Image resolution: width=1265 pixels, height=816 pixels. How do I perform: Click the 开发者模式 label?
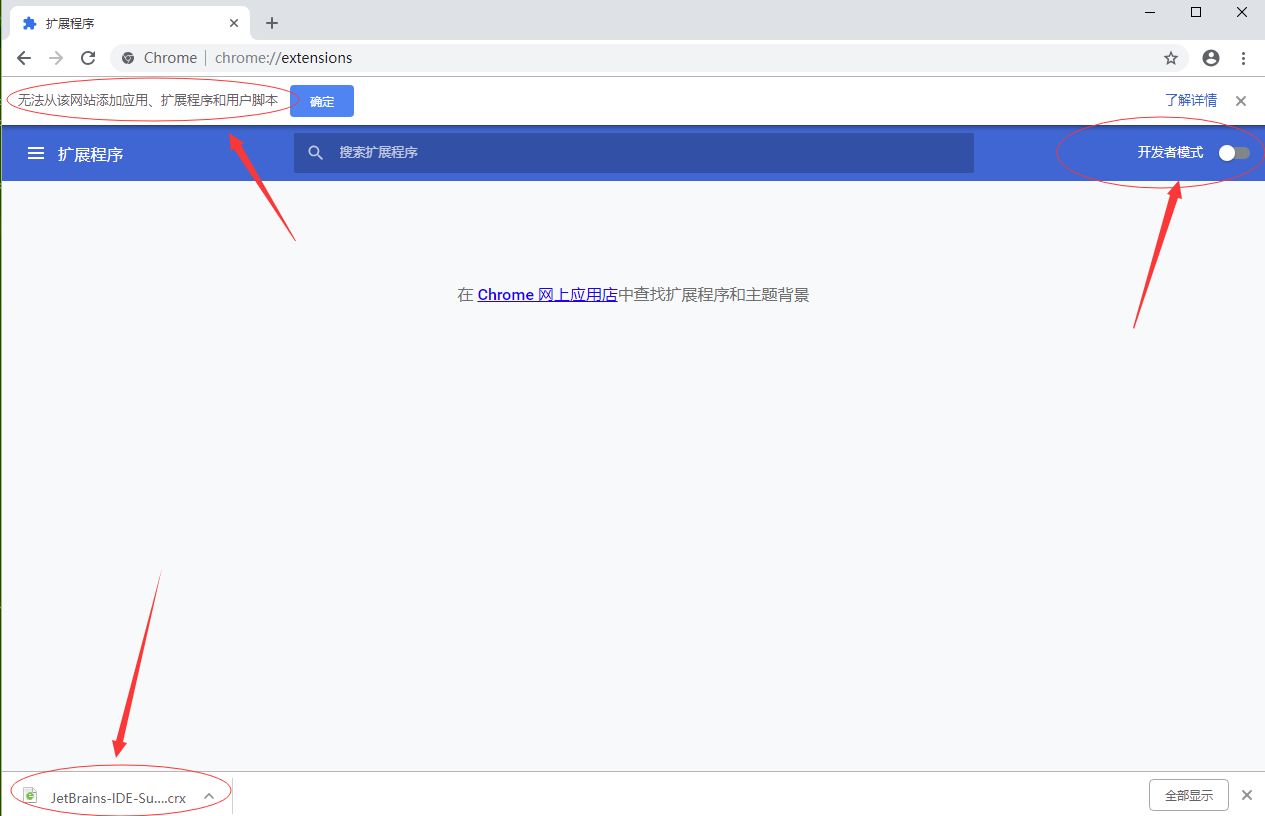pyautogui.click(x=1170, y=153)
